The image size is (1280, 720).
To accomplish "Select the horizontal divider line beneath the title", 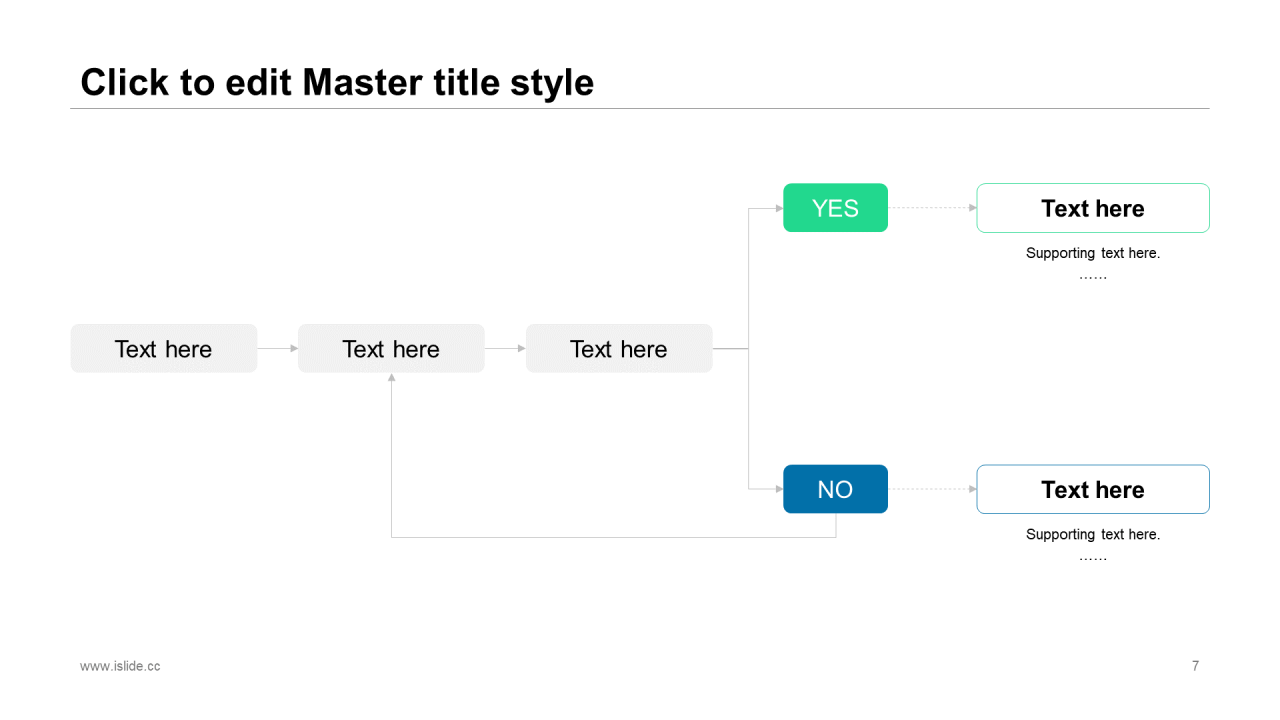I will [x=640, y=108].
